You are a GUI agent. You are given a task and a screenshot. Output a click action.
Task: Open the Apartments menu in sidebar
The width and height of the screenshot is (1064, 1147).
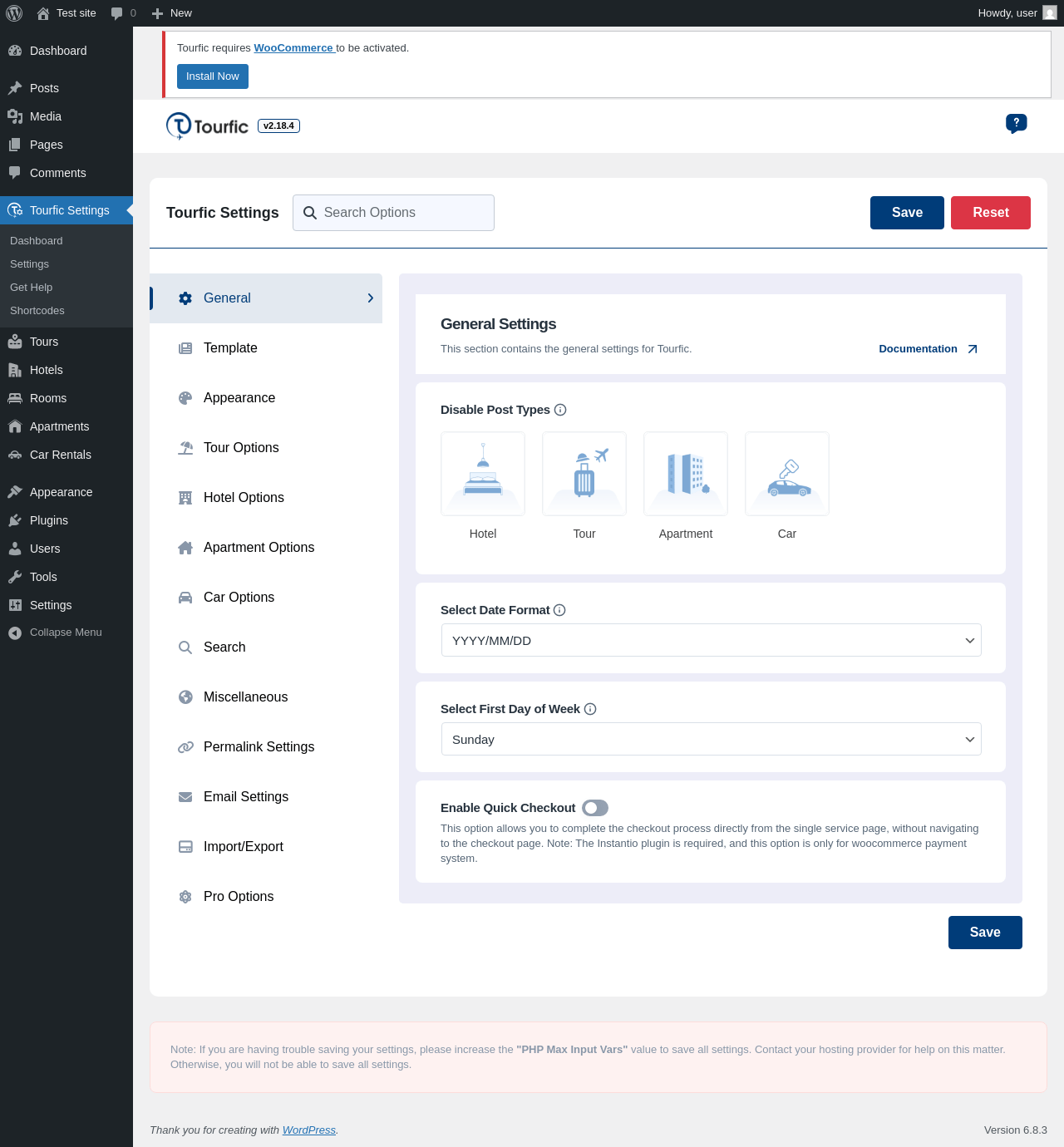66,426
